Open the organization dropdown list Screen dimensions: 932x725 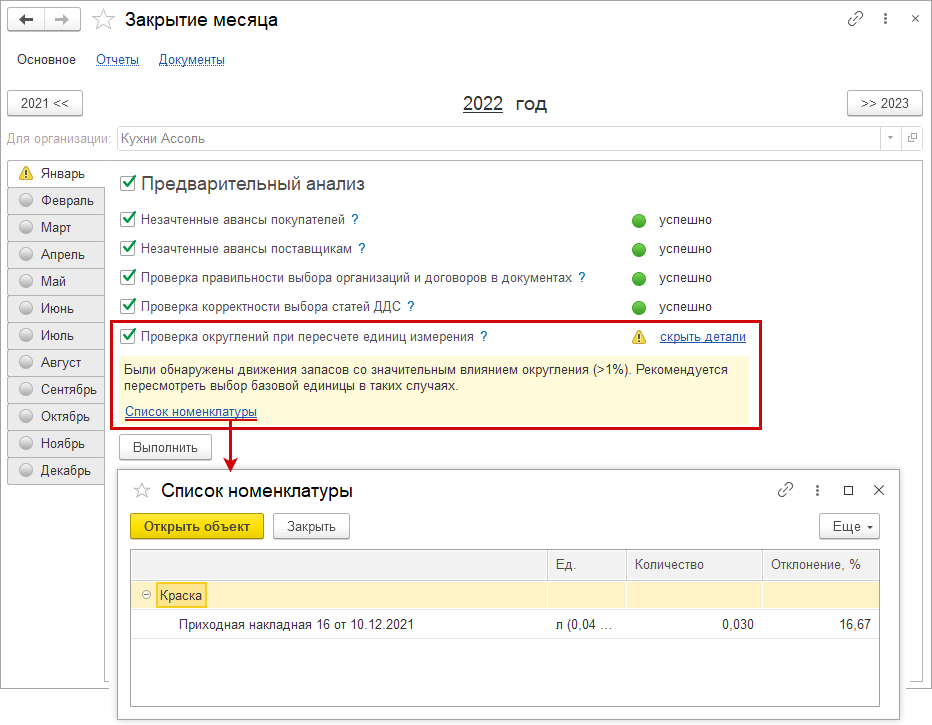click(890, 138)
